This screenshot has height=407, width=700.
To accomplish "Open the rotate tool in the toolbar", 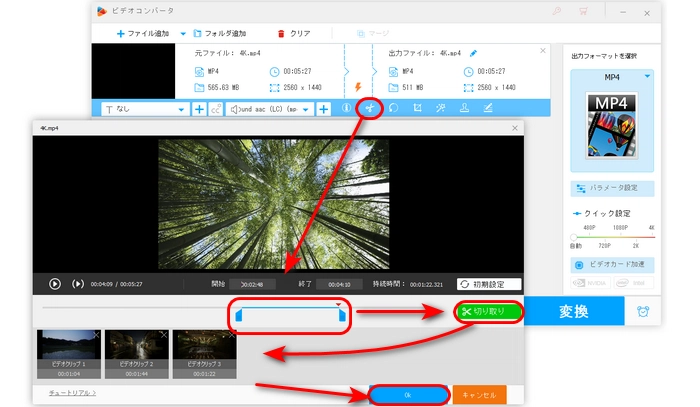I will pos(393,108).
